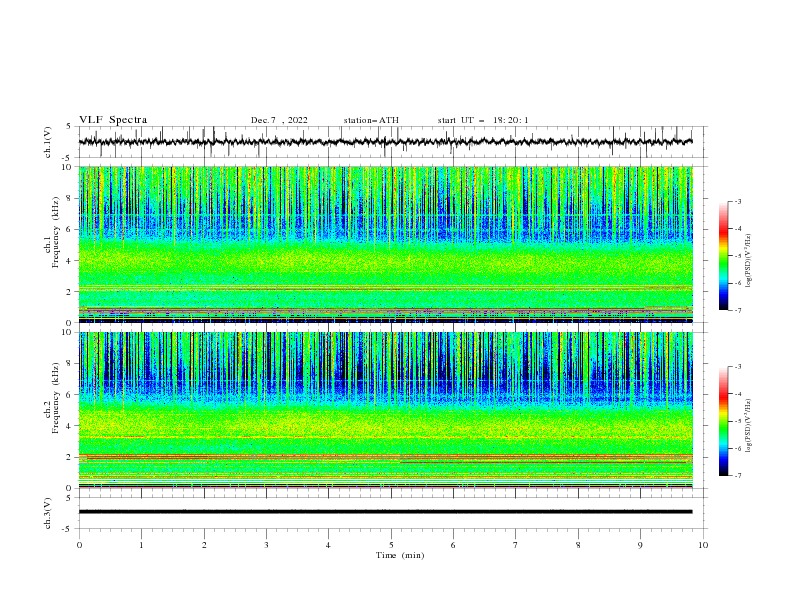Image resolution: width=792 pixels, height=612 pixels.
Task: Click the 'station=ATH' label
Action: [x=371, y=120]
